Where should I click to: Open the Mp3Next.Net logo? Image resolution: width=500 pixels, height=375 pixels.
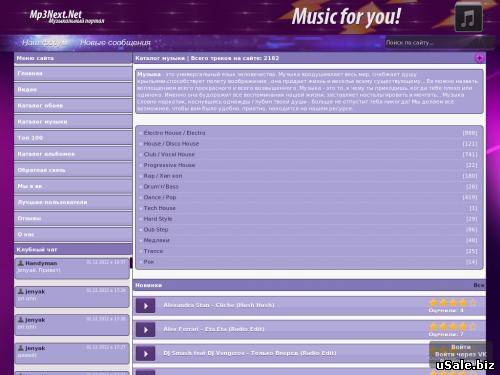(67, 16)
